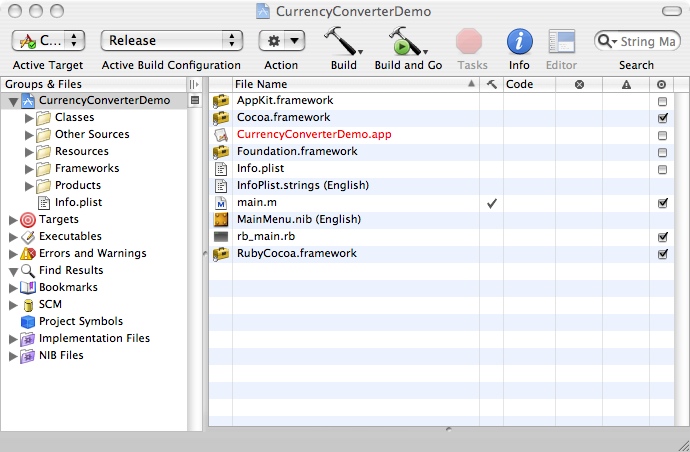Expand the SCM group
Screen dimensions: 690x452
(x=13, y=305)
